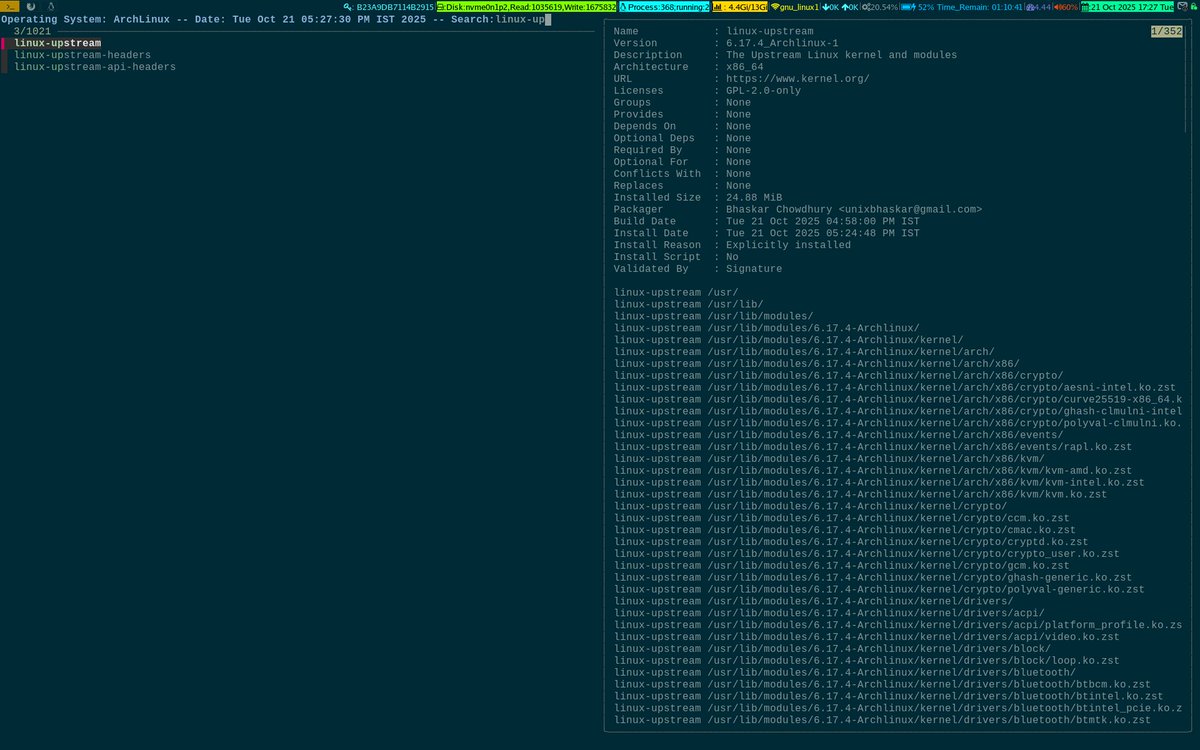The width and height of the screenshot is (1200, 750).
Task: Click the key icon beside B23A9DB7114B2915
Action: coord(346,6)
